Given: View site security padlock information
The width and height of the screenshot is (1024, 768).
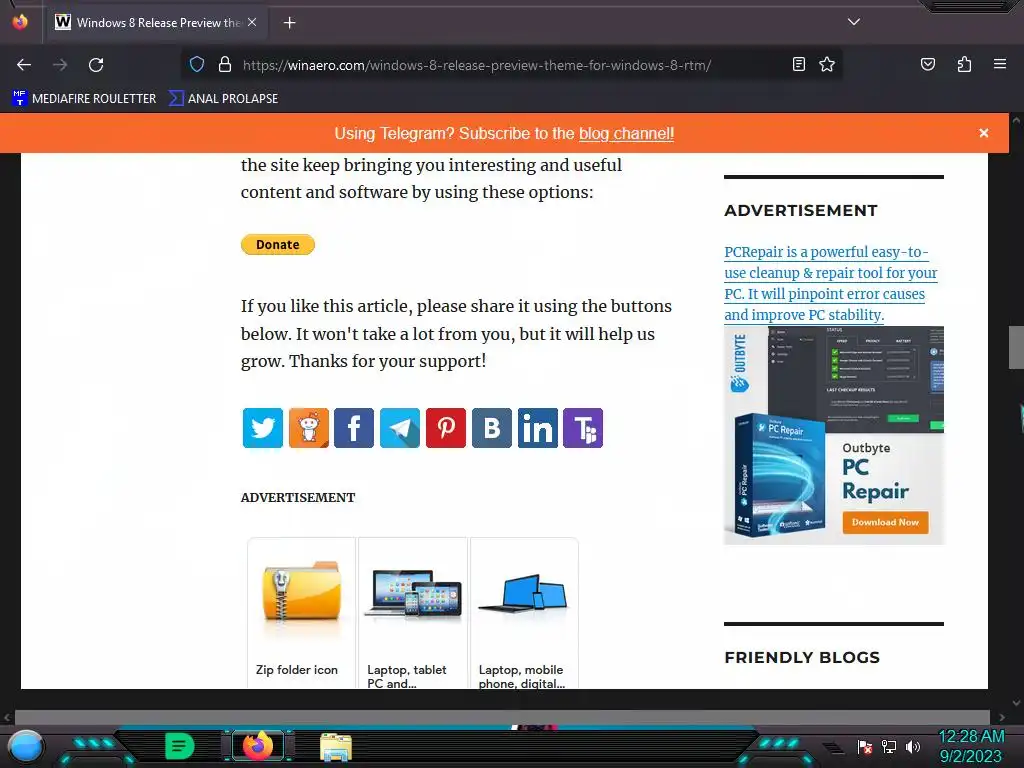Looking at the screenshot, I should pos(225,65).
